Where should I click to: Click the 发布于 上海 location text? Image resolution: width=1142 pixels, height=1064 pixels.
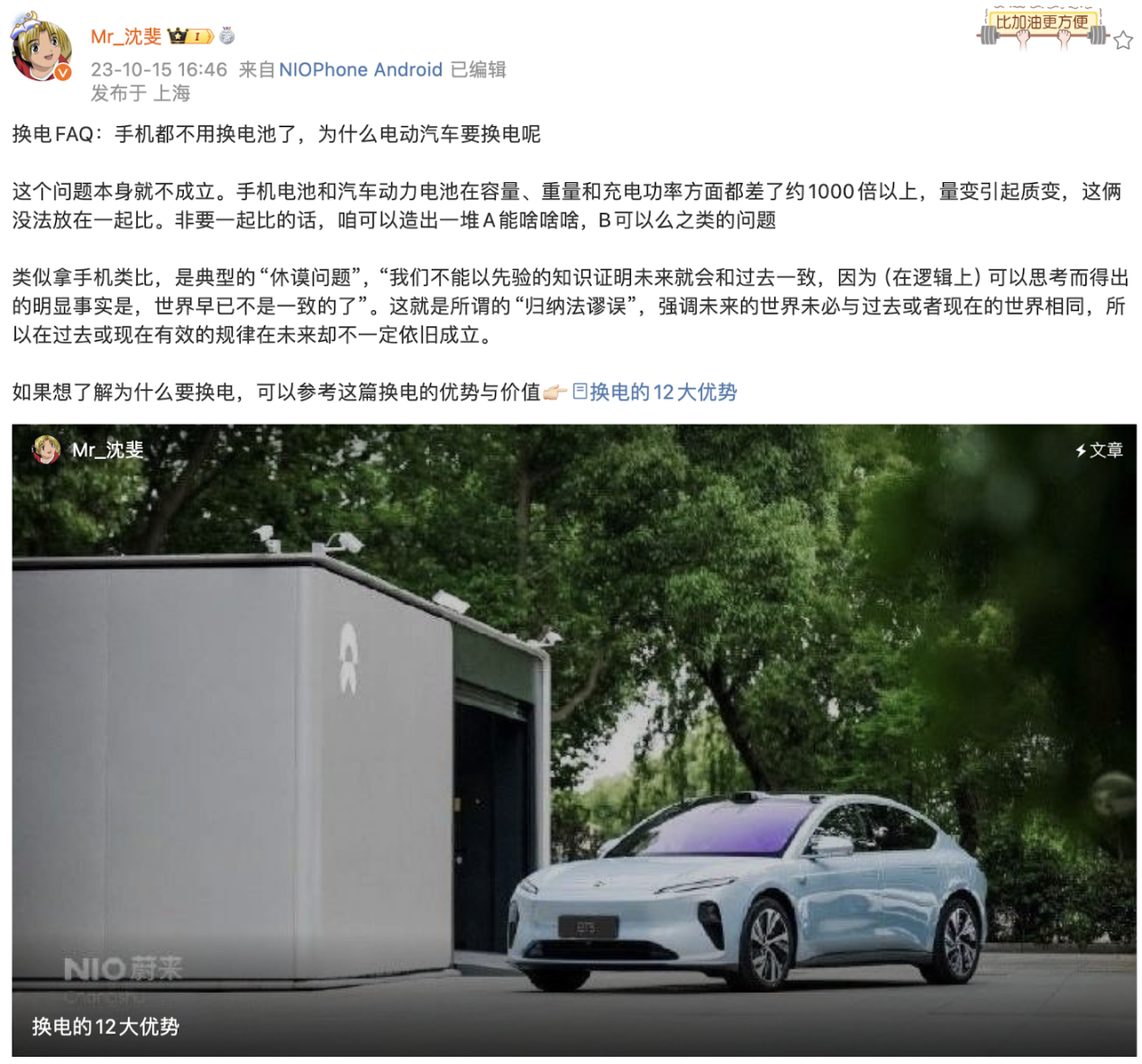pos(141,93)
